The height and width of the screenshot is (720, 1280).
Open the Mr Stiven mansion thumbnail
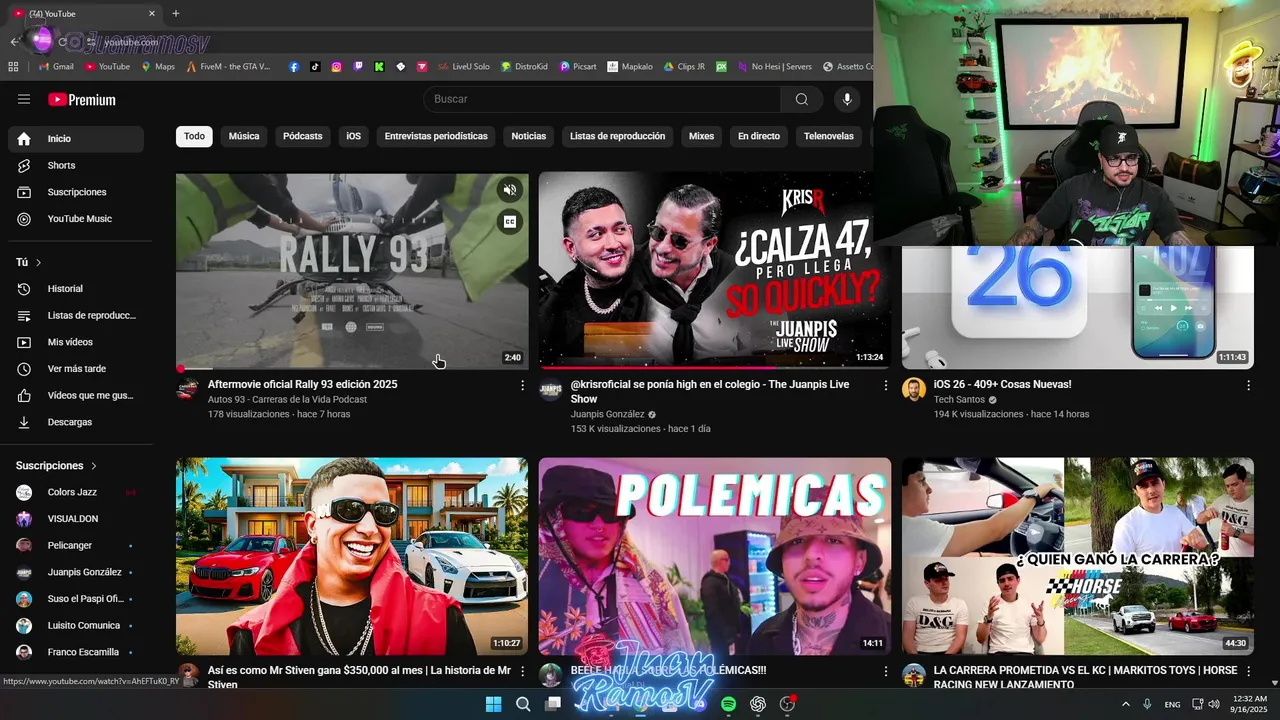pyautogui.click(x=352, y=557)
